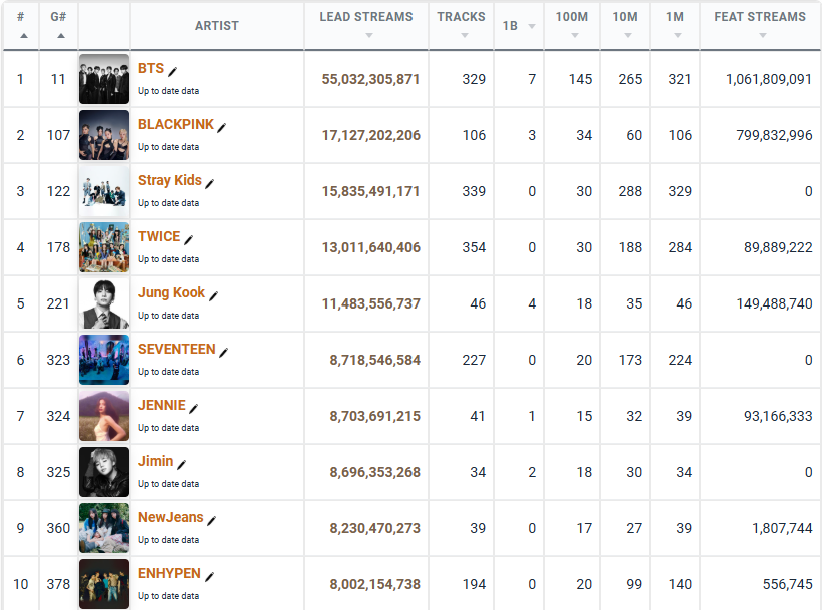The height and width of the screenshot is (610, 822).
Task: Open the Jung Kook artist link
Action: (x=171, y=292)
